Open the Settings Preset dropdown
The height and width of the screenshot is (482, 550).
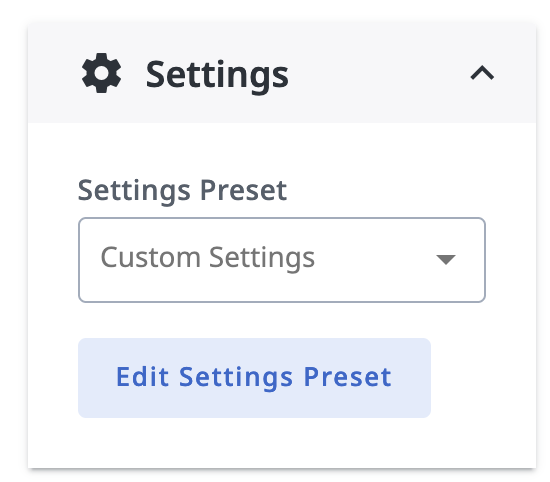pos(282,260)
